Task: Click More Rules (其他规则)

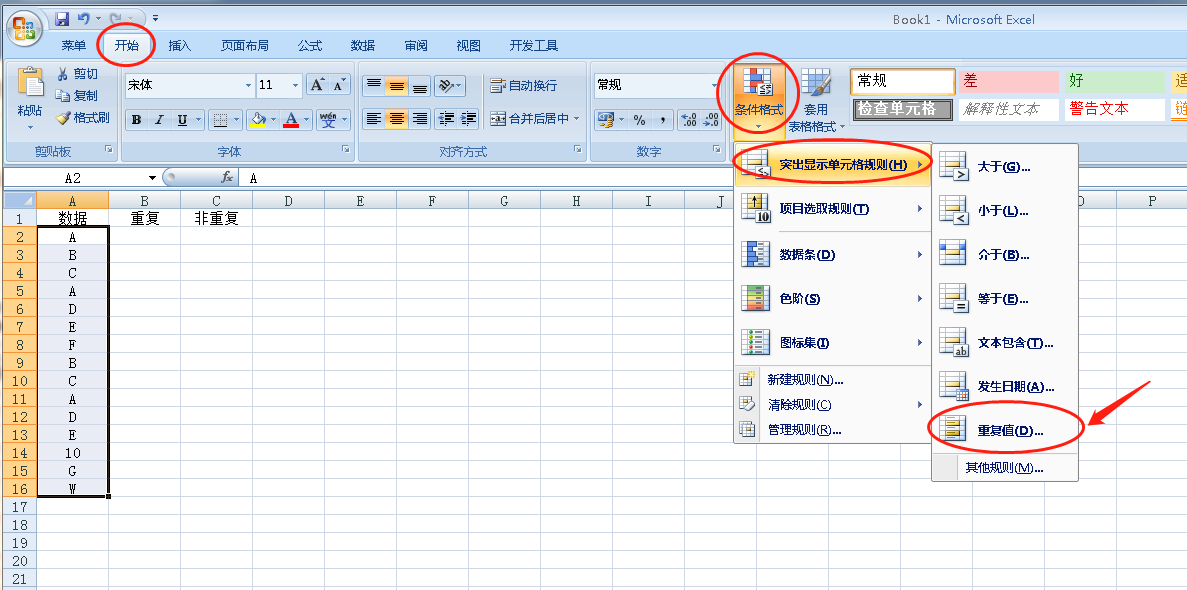Action: (1005, 467)
